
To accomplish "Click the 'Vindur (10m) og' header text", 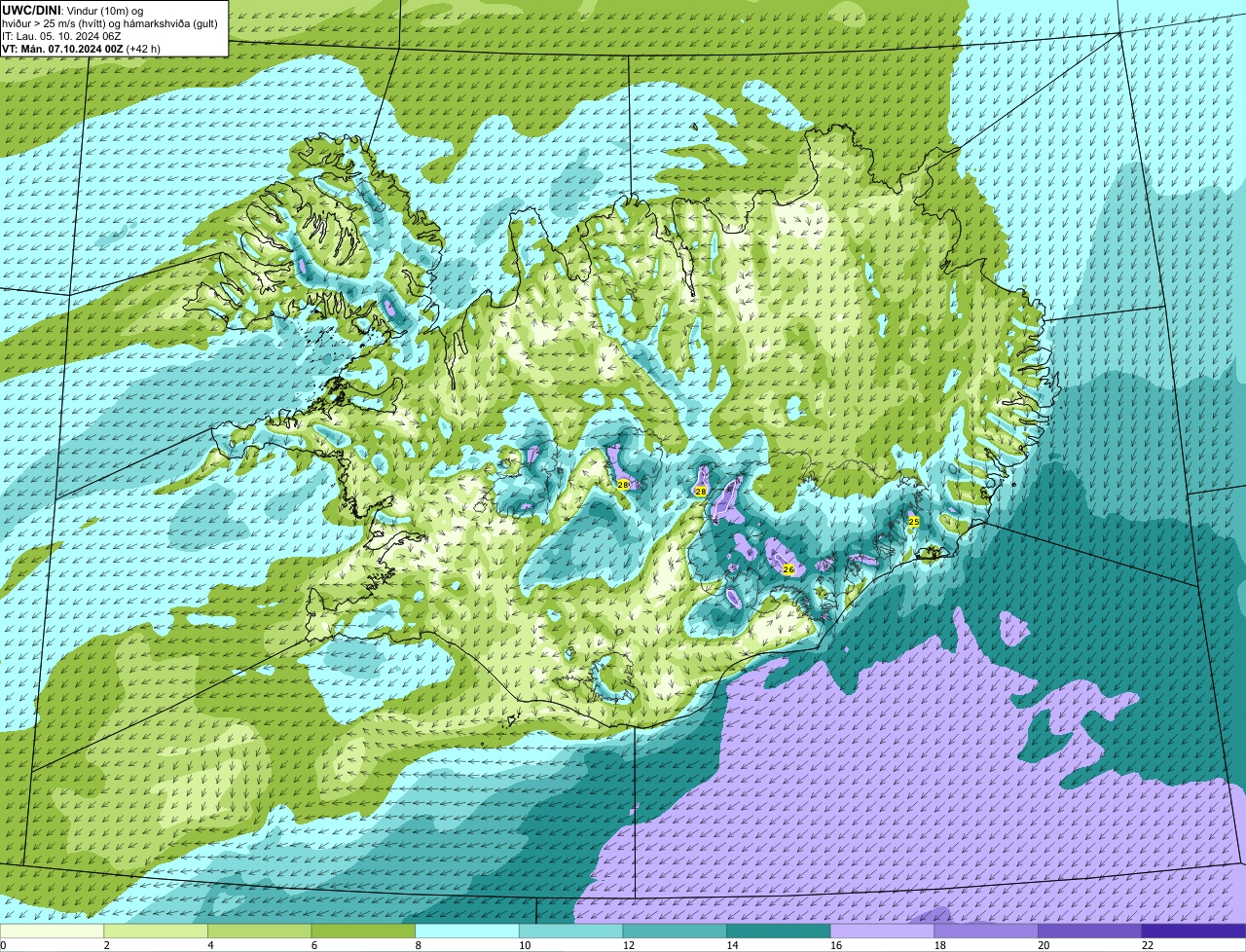I will click(x=103, y=10).
